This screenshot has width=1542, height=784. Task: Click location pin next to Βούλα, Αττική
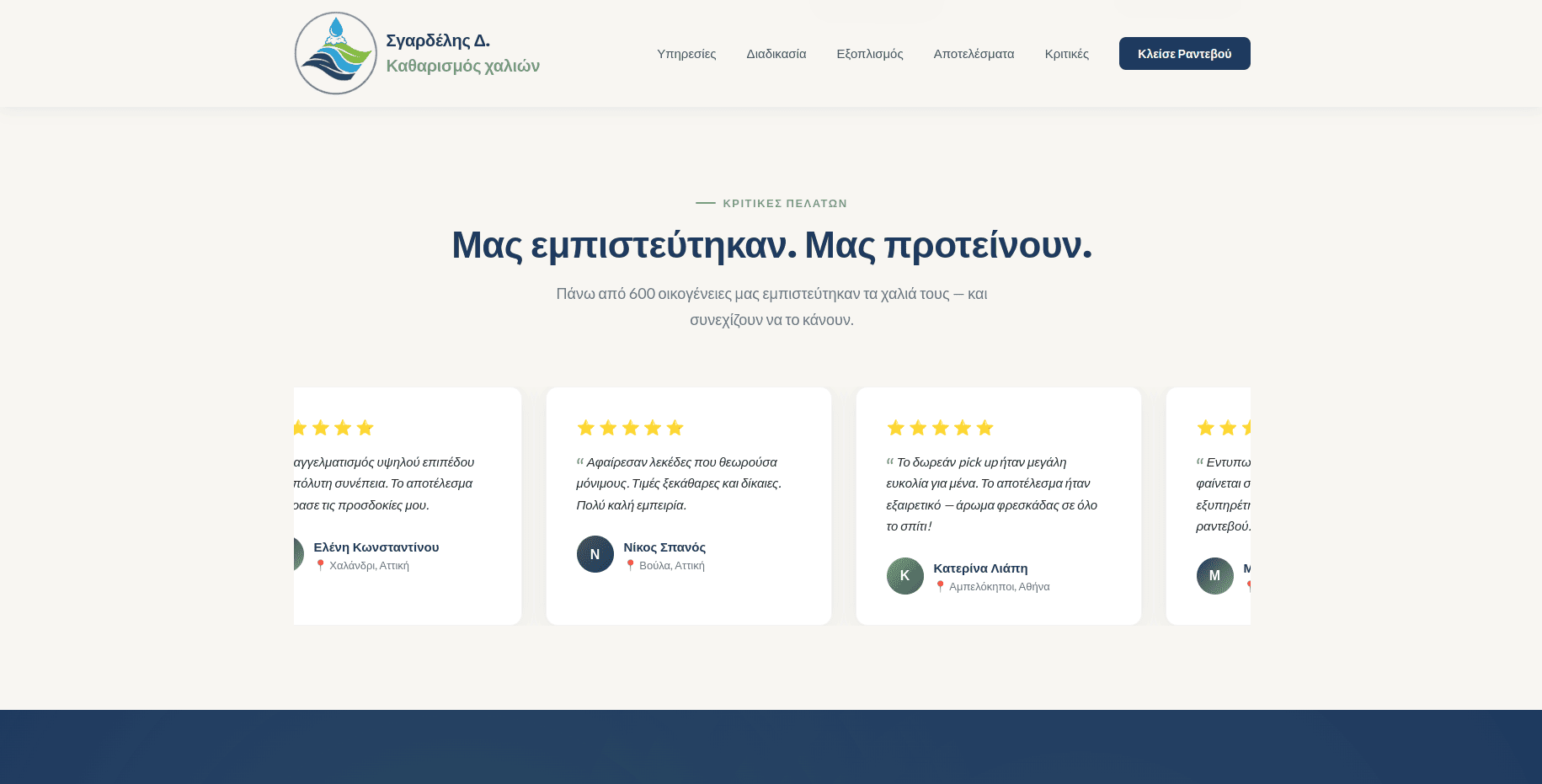[630, 566]
